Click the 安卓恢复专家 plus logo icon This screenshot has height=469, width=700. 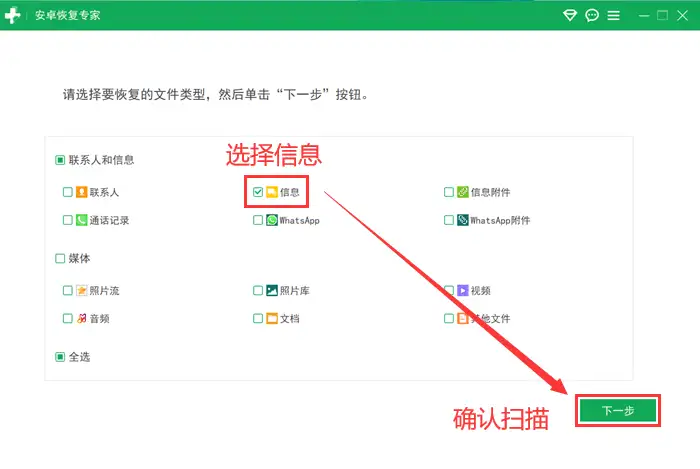pos(12,15)
